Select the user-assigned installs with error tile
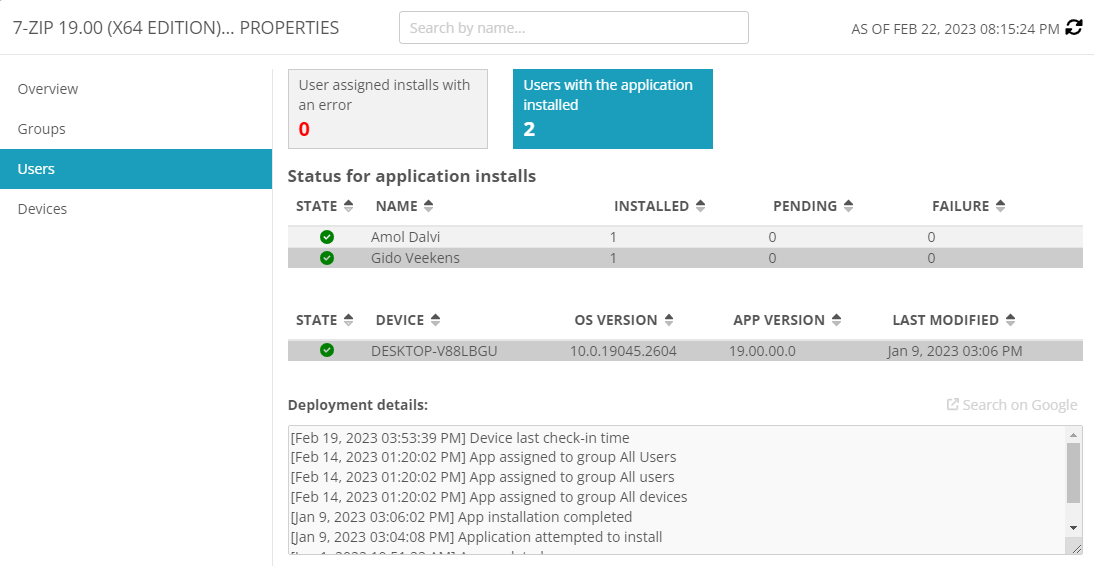 [x=387, y=108]
